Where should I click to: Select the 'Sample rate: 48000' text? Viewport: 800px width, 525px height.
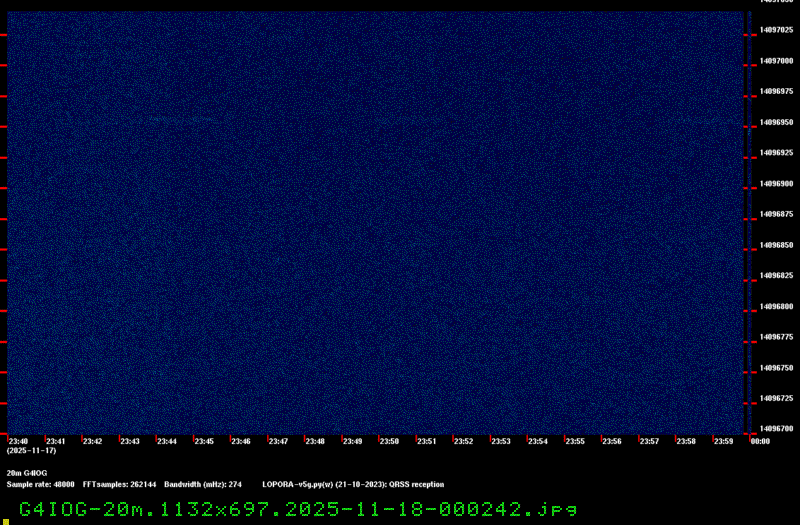click(x=40, y=485)
